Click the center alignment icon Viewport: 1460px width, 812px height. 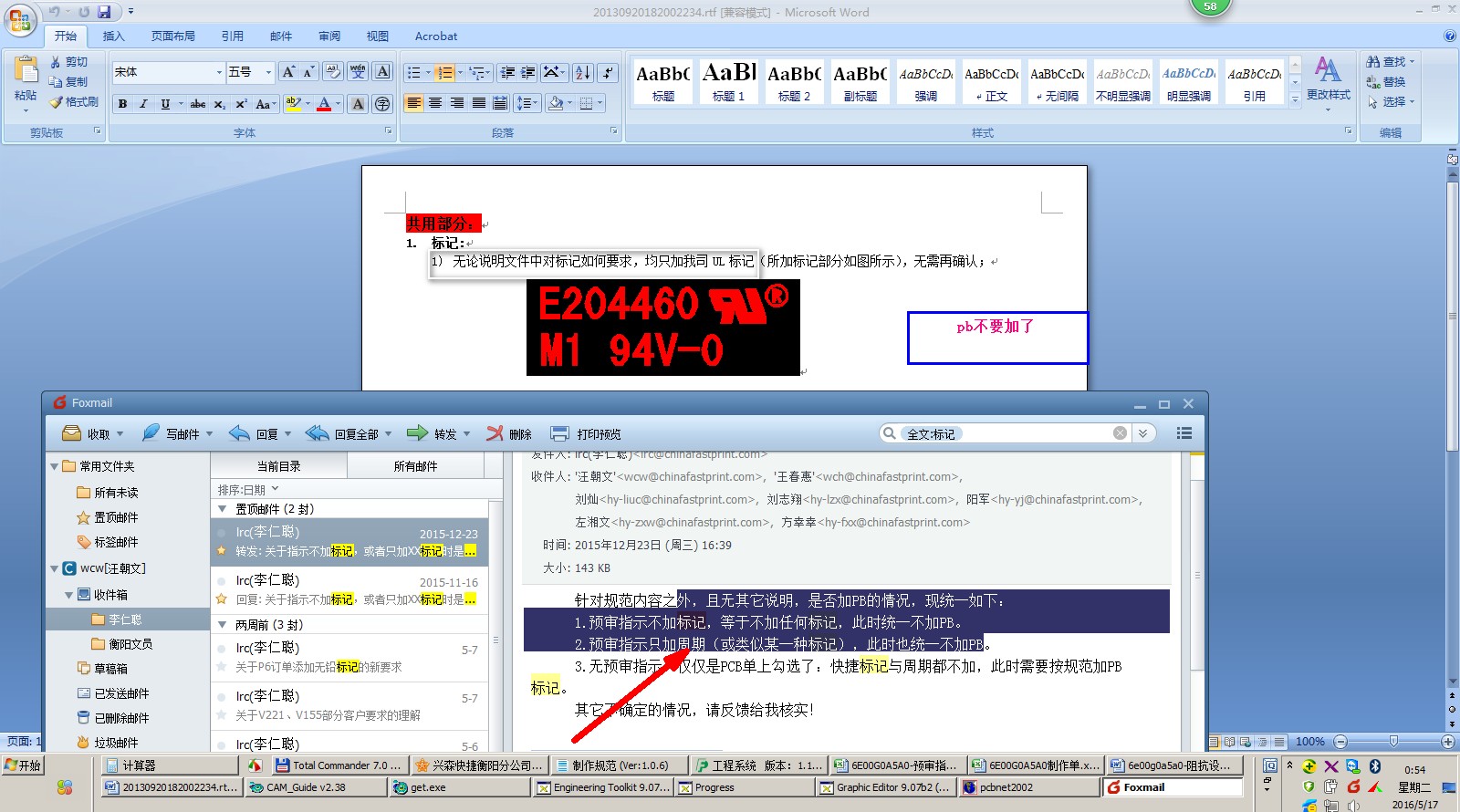(435, 103)
